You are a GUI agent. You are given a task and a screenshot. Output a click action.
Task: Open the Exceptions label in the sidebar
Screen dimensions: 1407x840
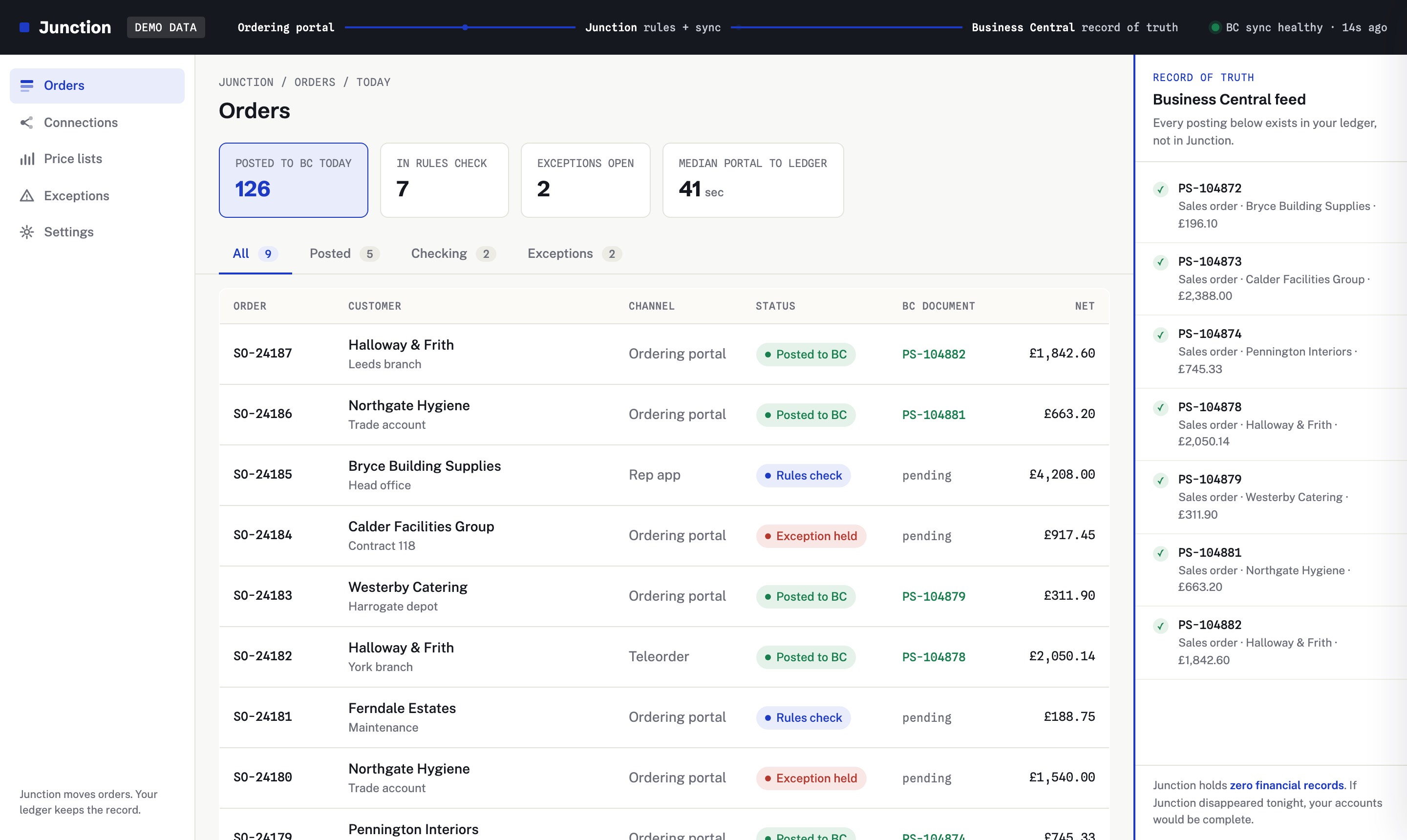[x=76, y=195]
